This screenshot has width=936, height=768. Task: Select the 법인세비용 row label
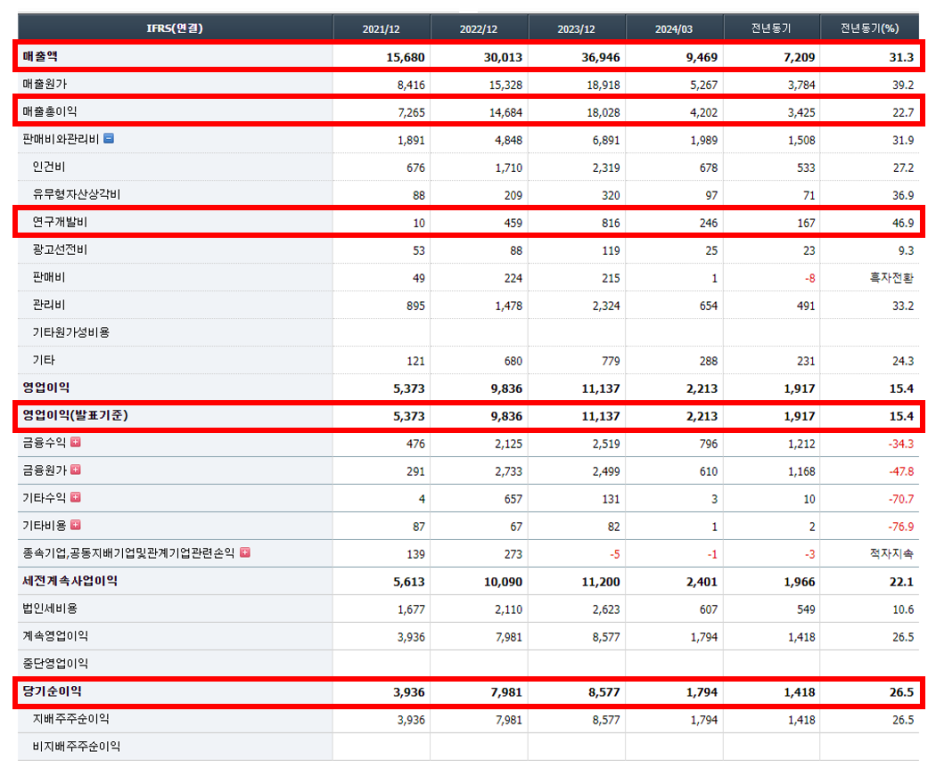point(50,608)
